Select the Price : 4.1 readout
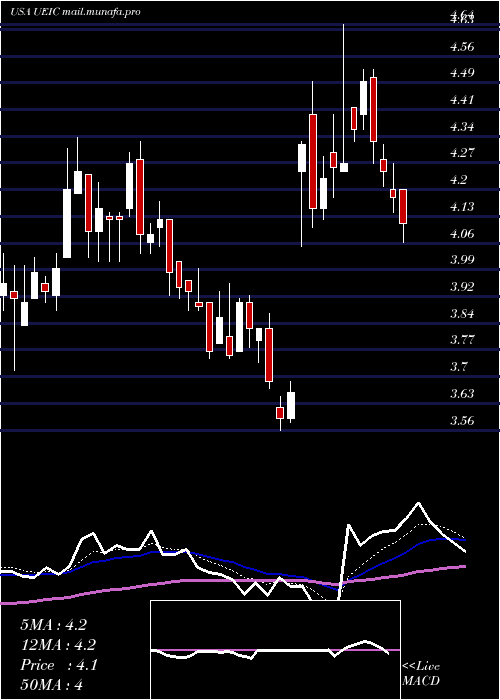This screenshot has height=700, width=500. (58, 665)
